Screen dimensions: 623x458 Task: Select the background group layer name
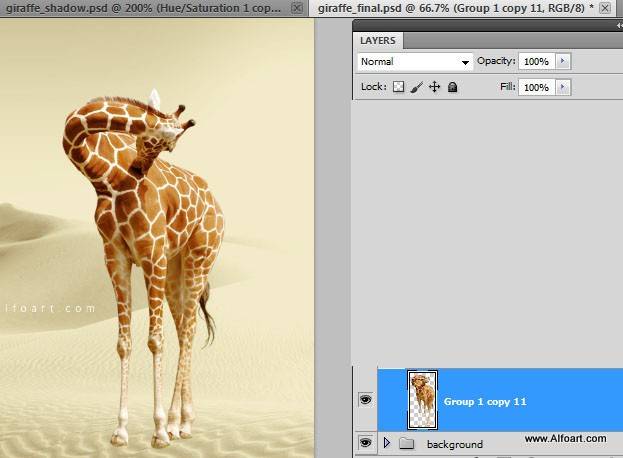pyautogui.click(x=455, y=444)
